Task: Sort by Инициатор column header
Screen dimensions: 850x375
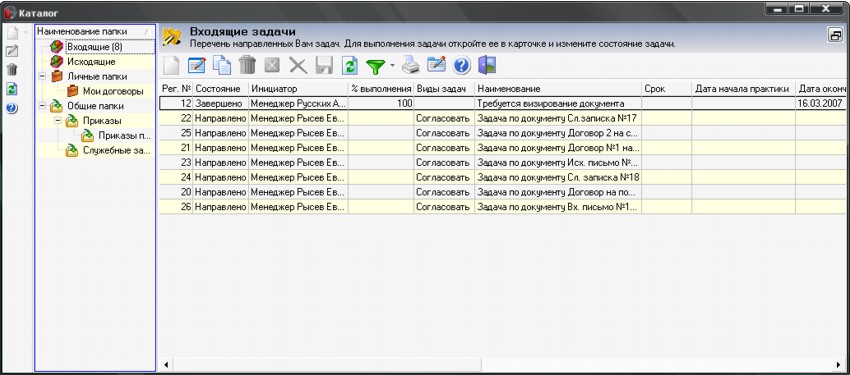Action: point(298,88)
